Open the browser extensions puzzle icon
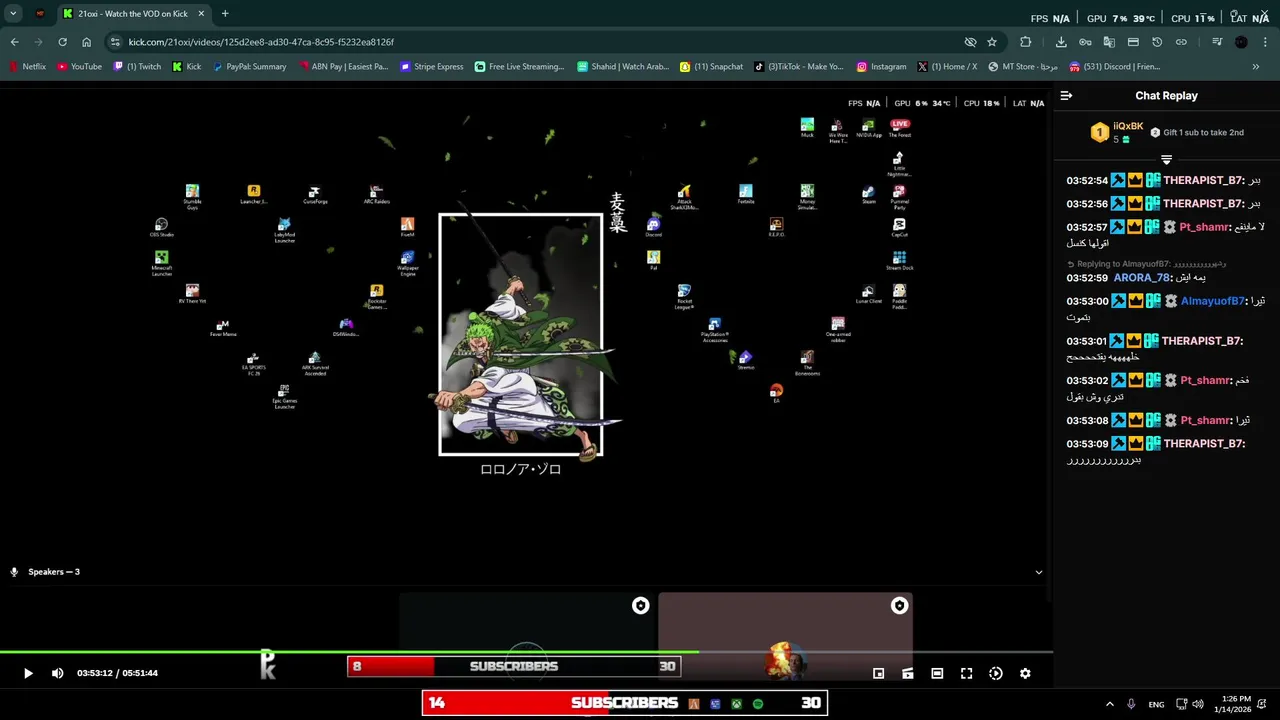 pyautogui.click(x=1026, y=42)
